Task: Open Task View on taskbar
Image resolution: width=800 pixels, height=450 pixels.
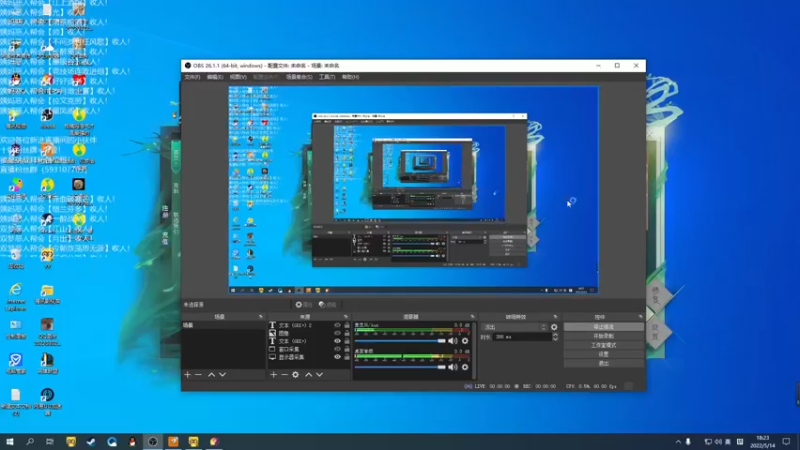Action: coord(49,441)
